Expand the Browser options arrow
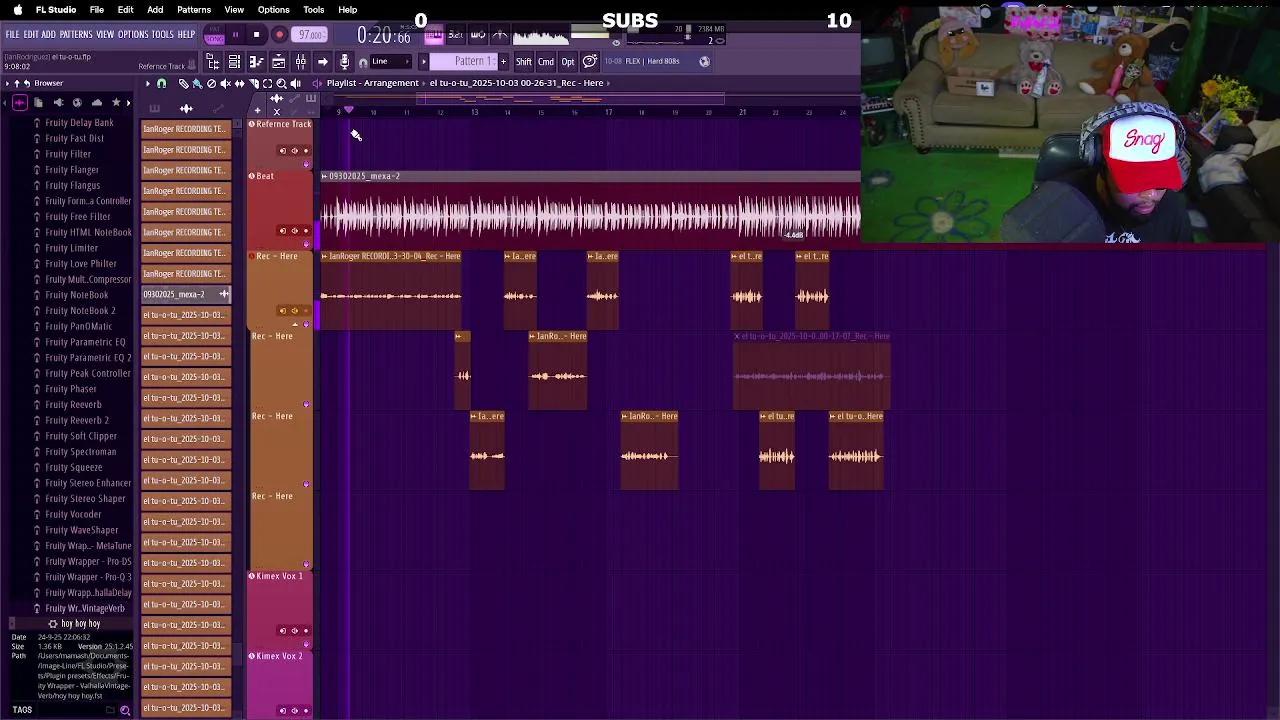1280x720 pixels. click(7, 83)
